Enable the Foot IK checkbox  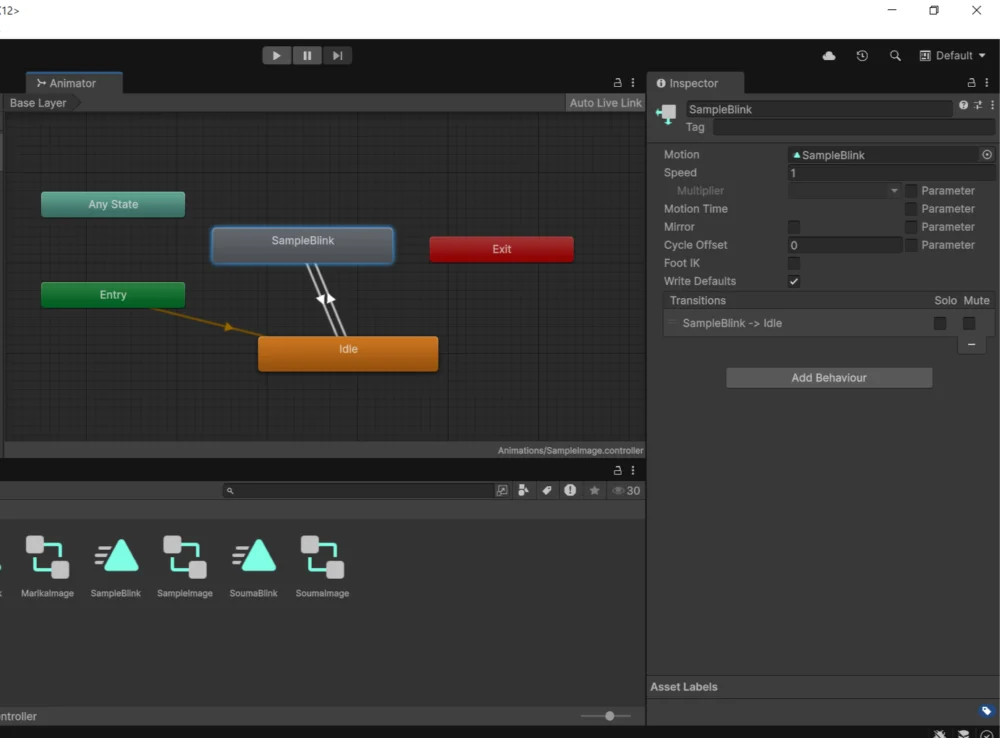point(794,263)
